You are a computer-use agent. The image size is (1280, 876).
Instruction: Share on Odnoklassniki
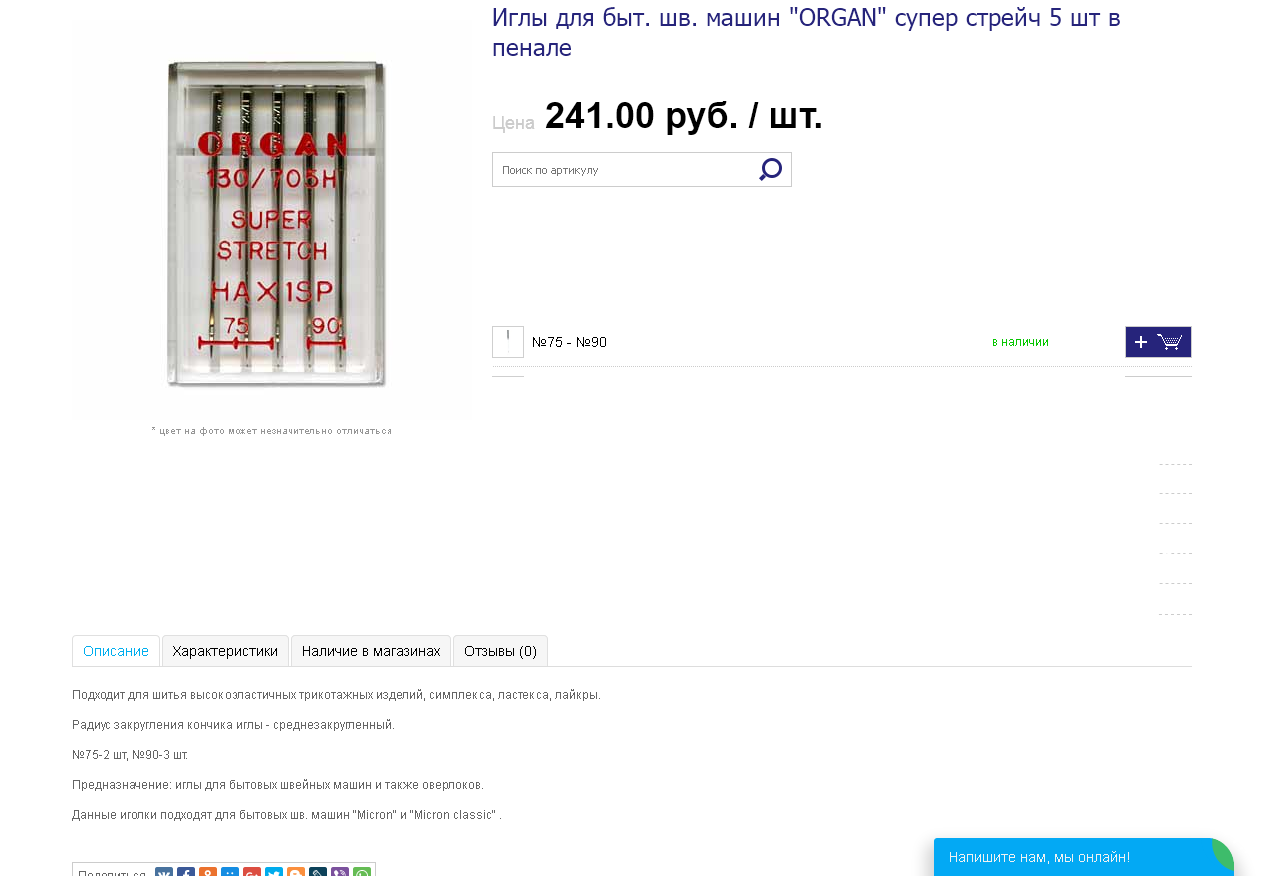tap(208, 872)
